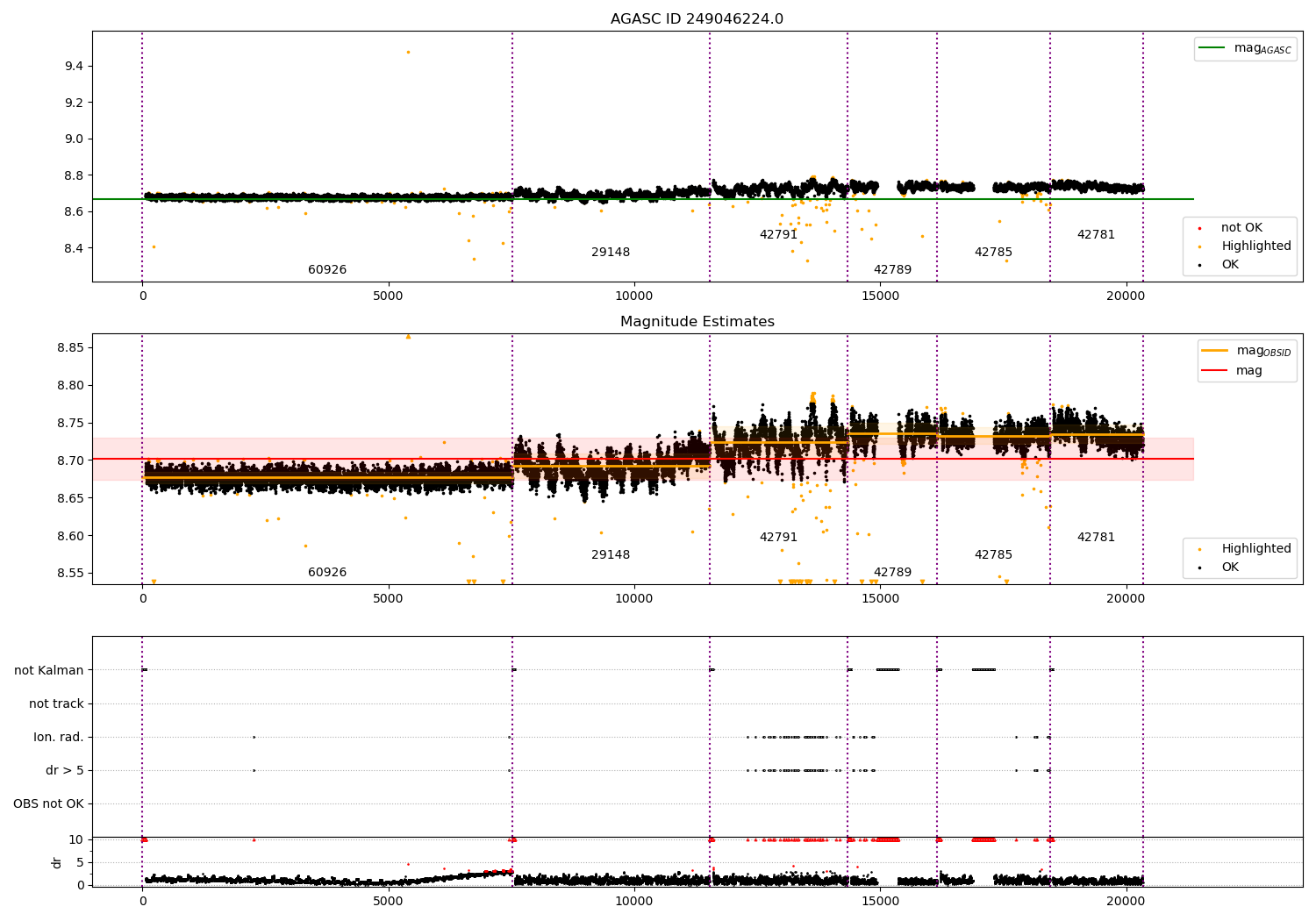Click the 'dr' y-axis label
1316x921 pixels.
tap(57, 862)
